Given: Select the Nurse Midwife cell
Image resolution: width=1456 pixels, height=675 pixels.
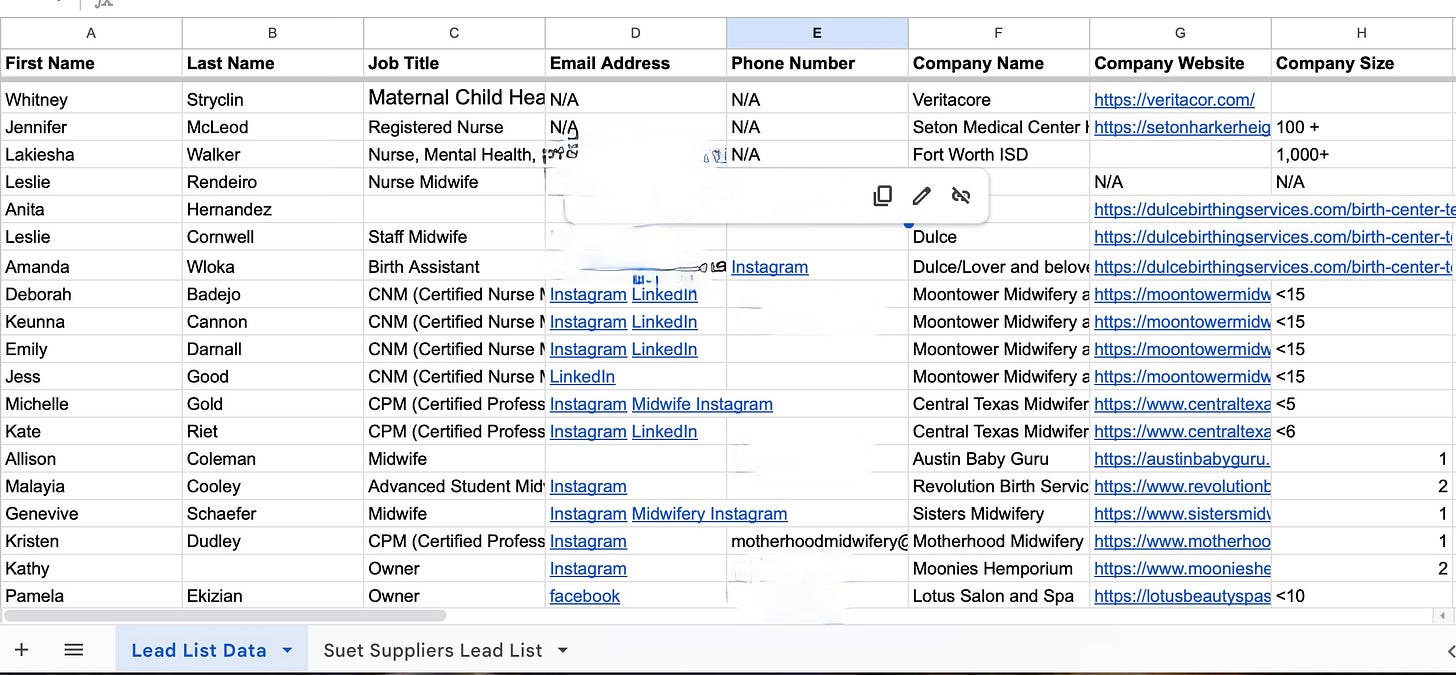Looking at the screenshot, I should coord(454,182).
